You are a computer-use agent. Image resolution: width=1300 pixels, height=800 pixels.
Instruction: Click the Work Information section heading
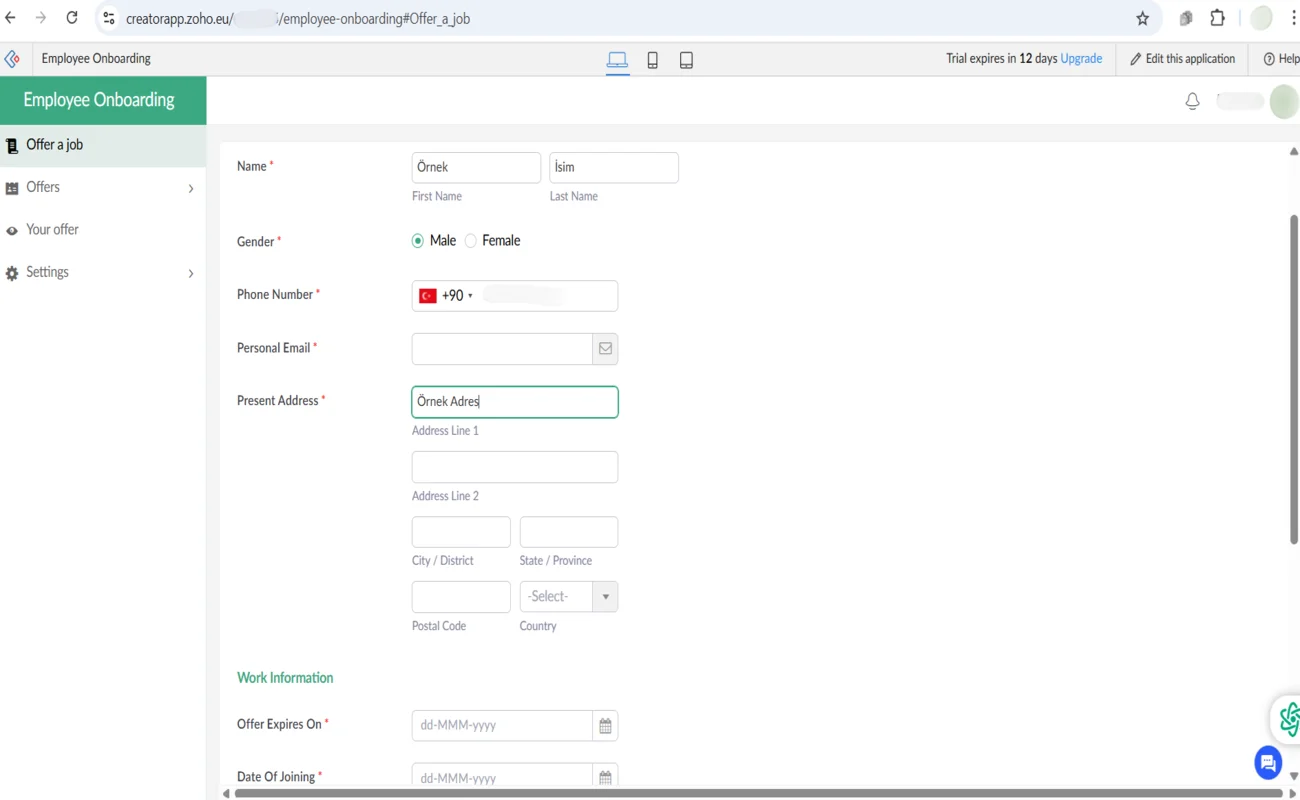285,678
